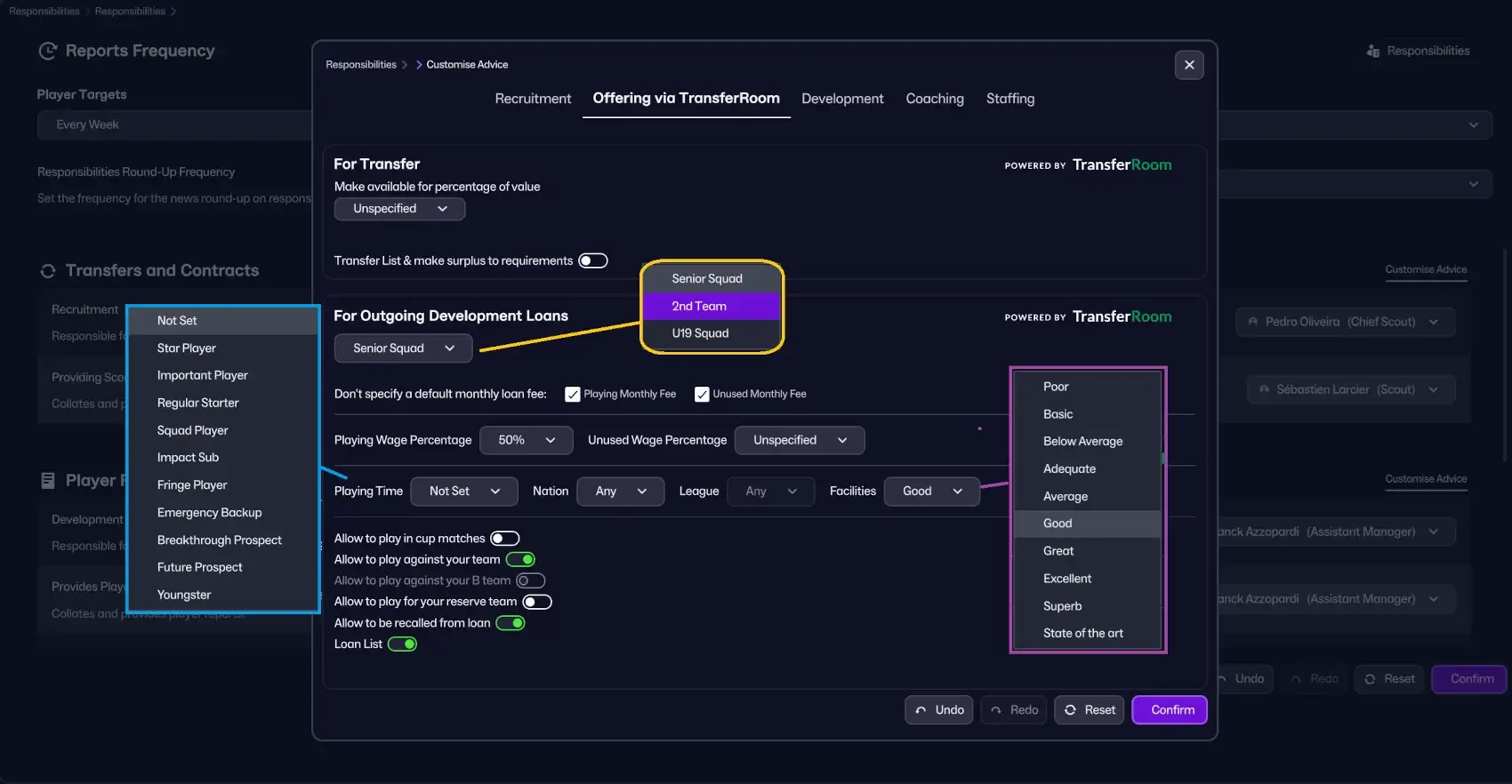Select Excellent facilities level

point(1087,579)
